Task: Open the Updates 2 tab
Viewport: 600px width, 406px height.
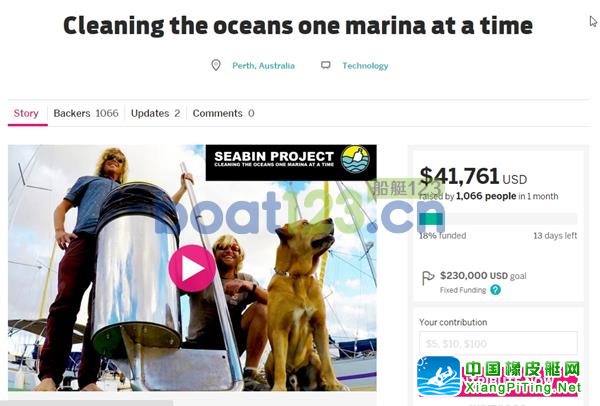Action: (x=155, y=113)
